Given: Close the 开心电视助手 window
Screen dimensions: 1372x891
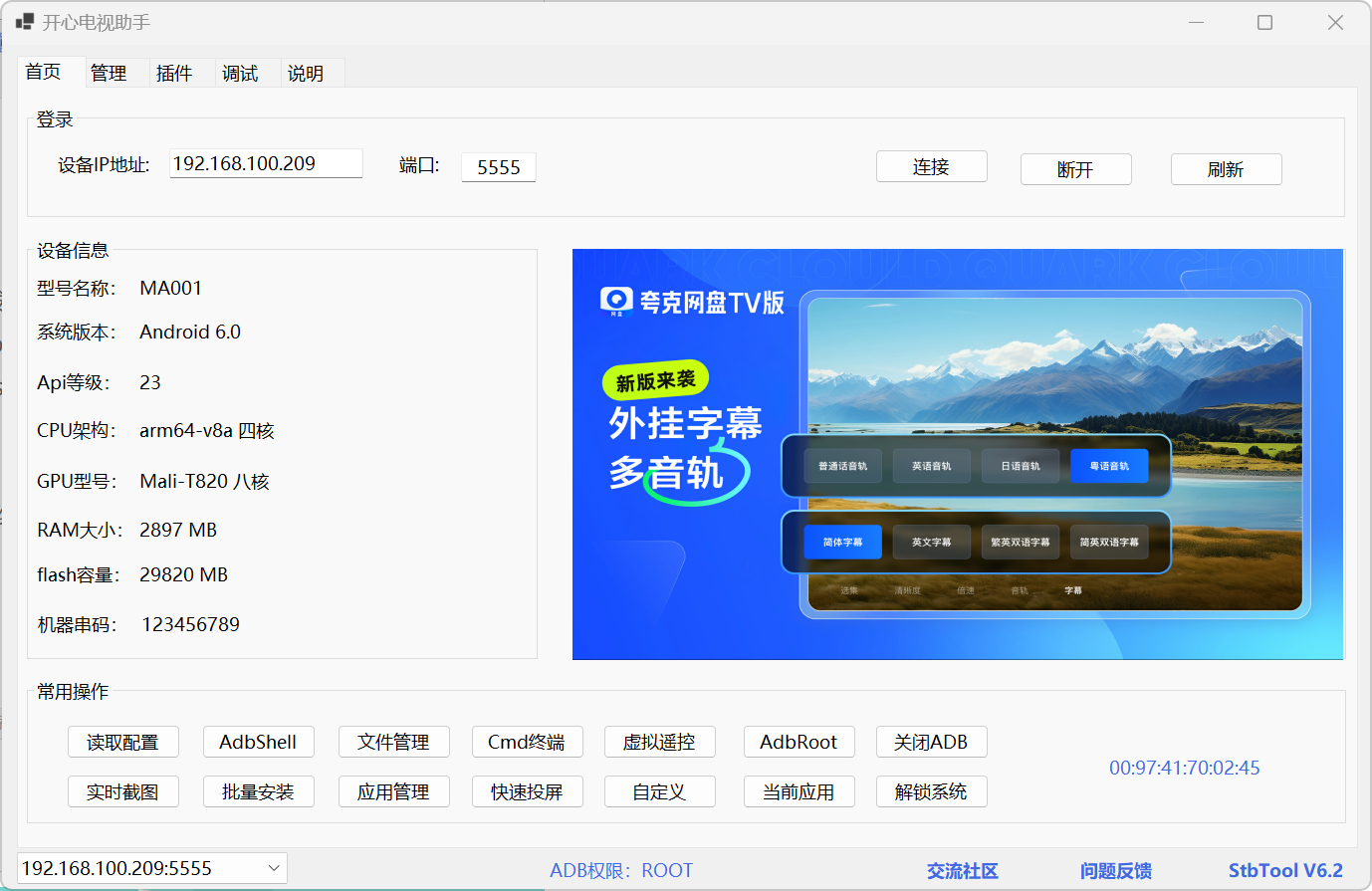Looking at the screenshot, I should [x=1335, y=22].
